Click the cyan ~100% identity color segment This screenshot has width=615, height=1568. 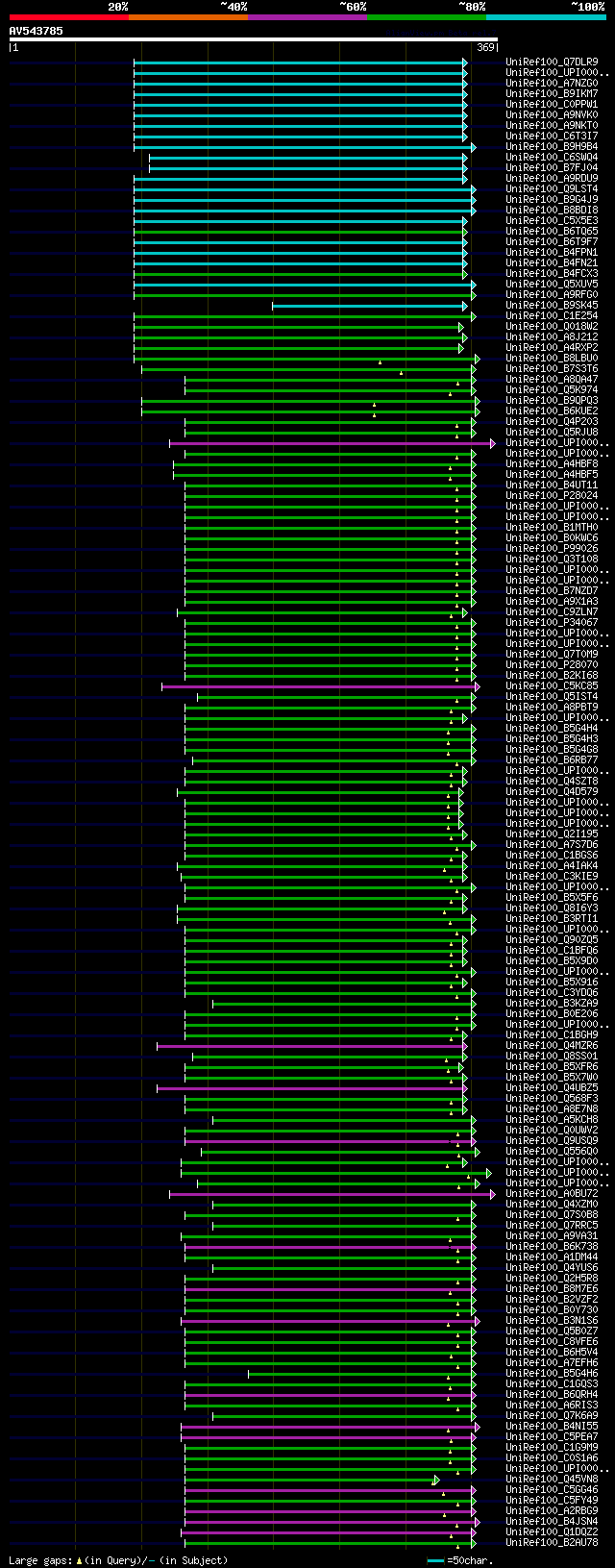pos(546,17)
